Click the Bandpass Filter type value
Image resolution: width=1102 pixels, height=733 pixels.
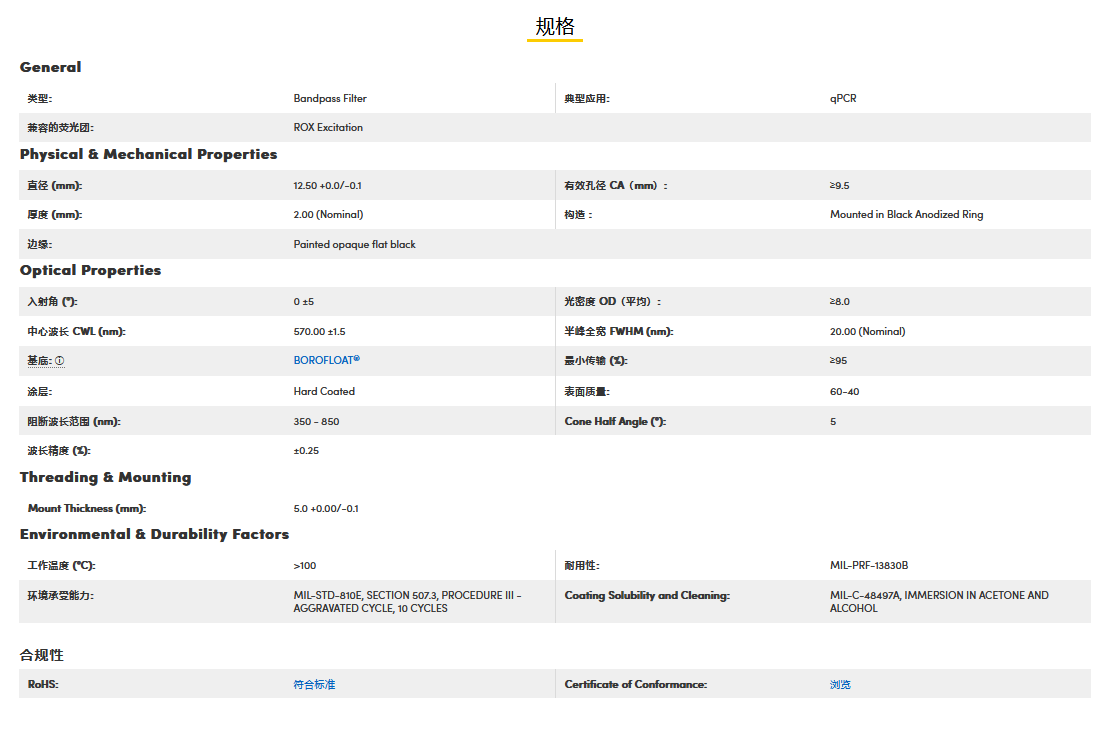(x=330, y=99)
